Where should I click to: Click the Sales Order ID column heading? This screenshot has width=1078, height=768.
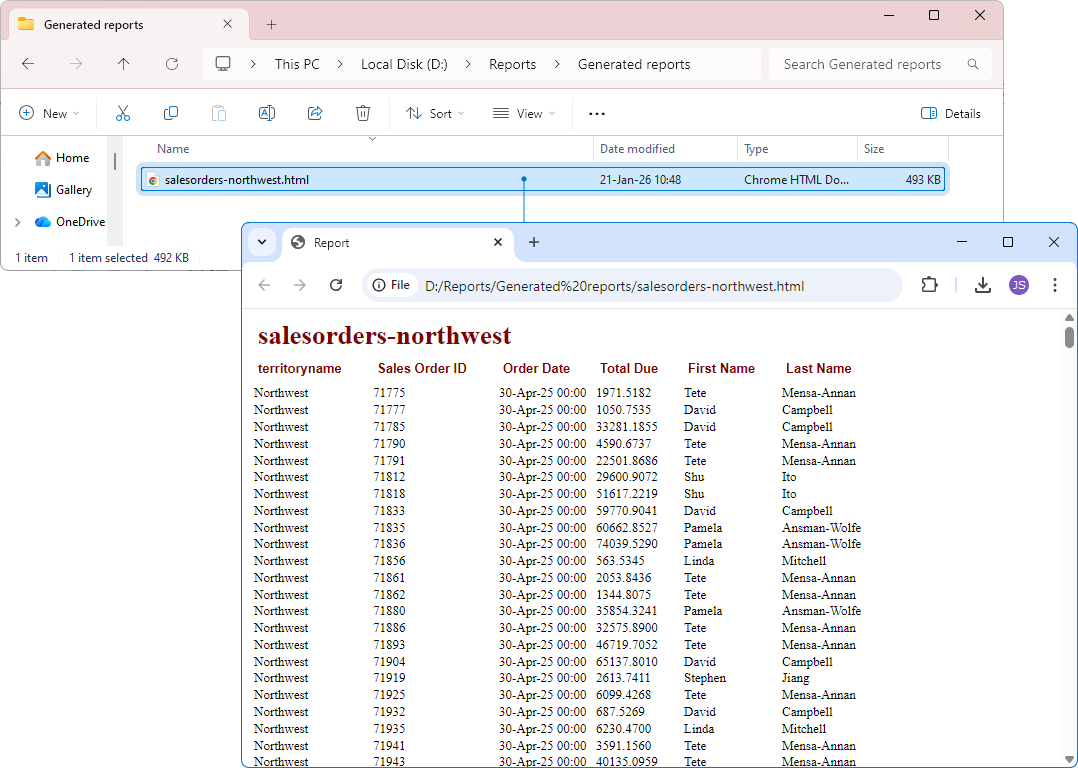point(422,369)
